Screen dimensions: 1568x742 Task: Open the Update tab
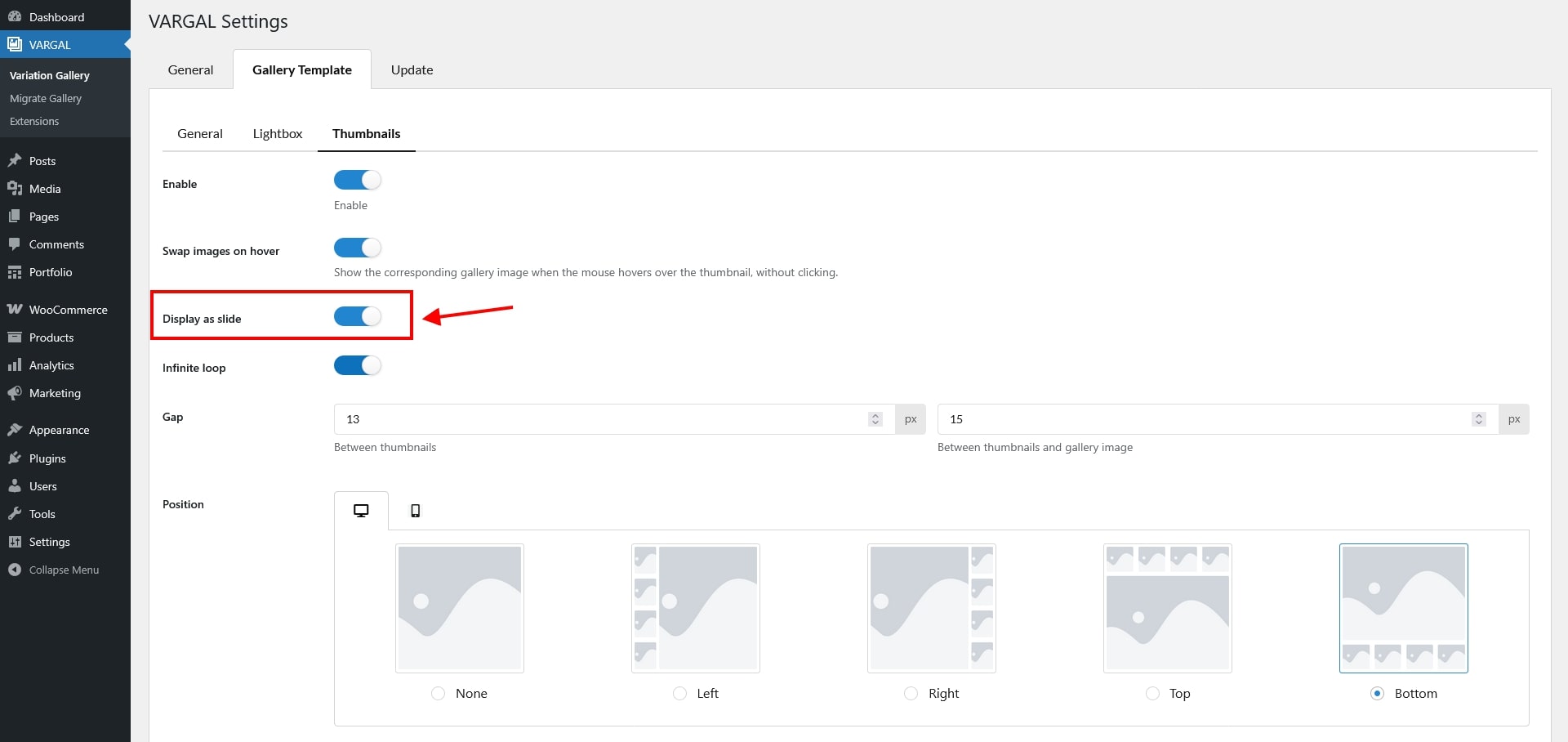click(x=412, y=70)
